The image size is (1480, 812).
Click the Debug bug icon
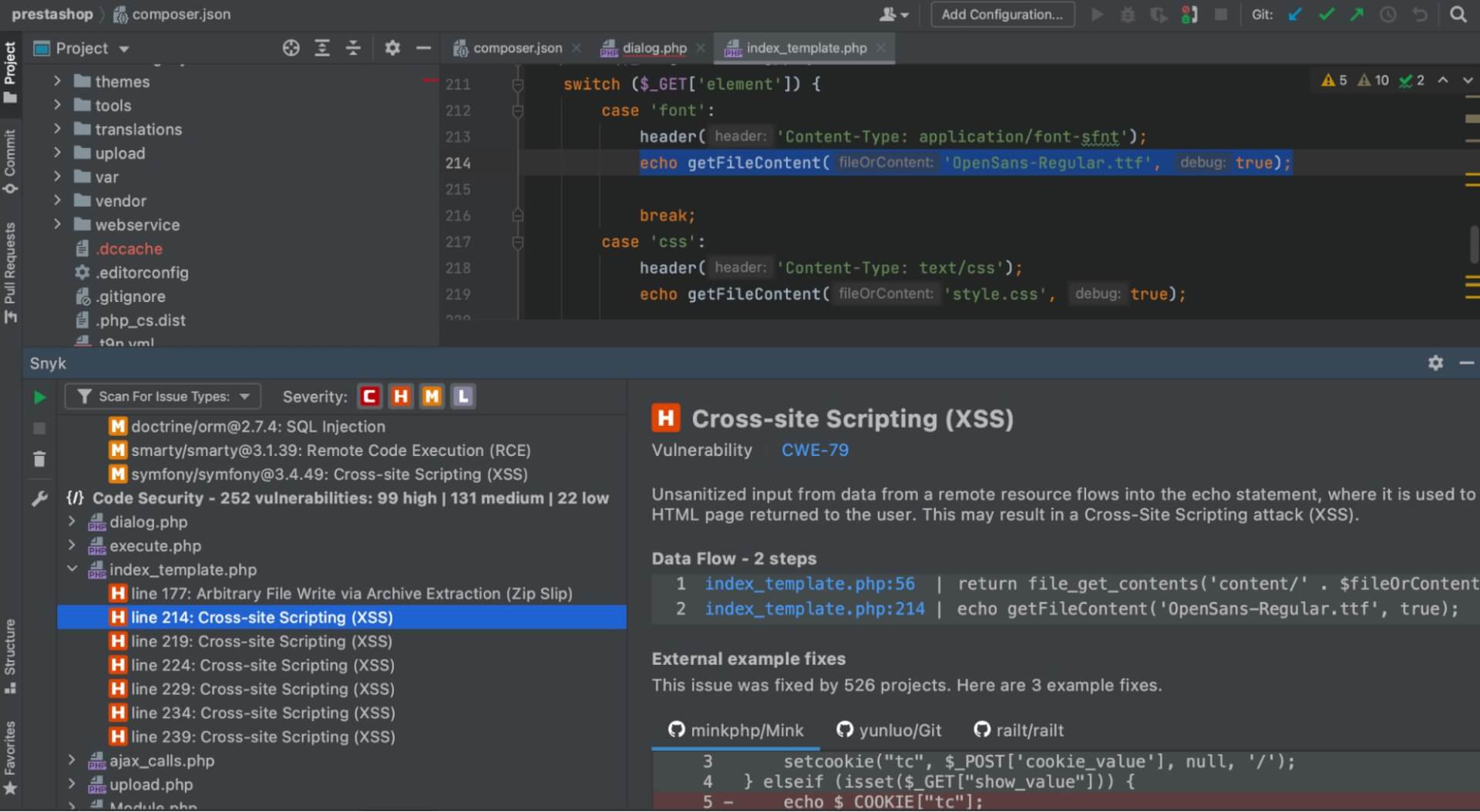pos(1128,15)
